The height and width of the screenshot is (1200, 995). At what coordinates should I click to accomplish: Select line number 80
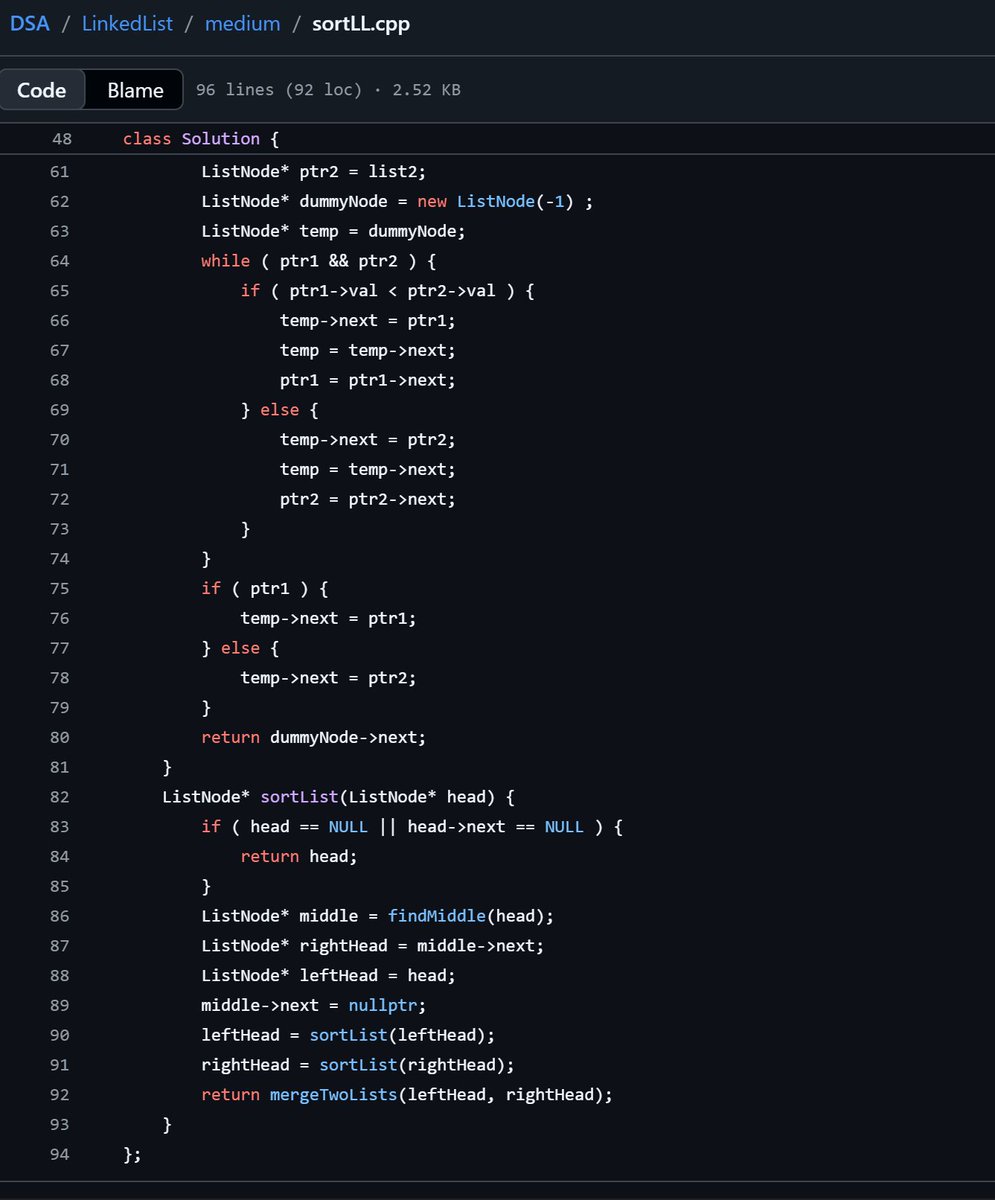[x=60, y=737]
